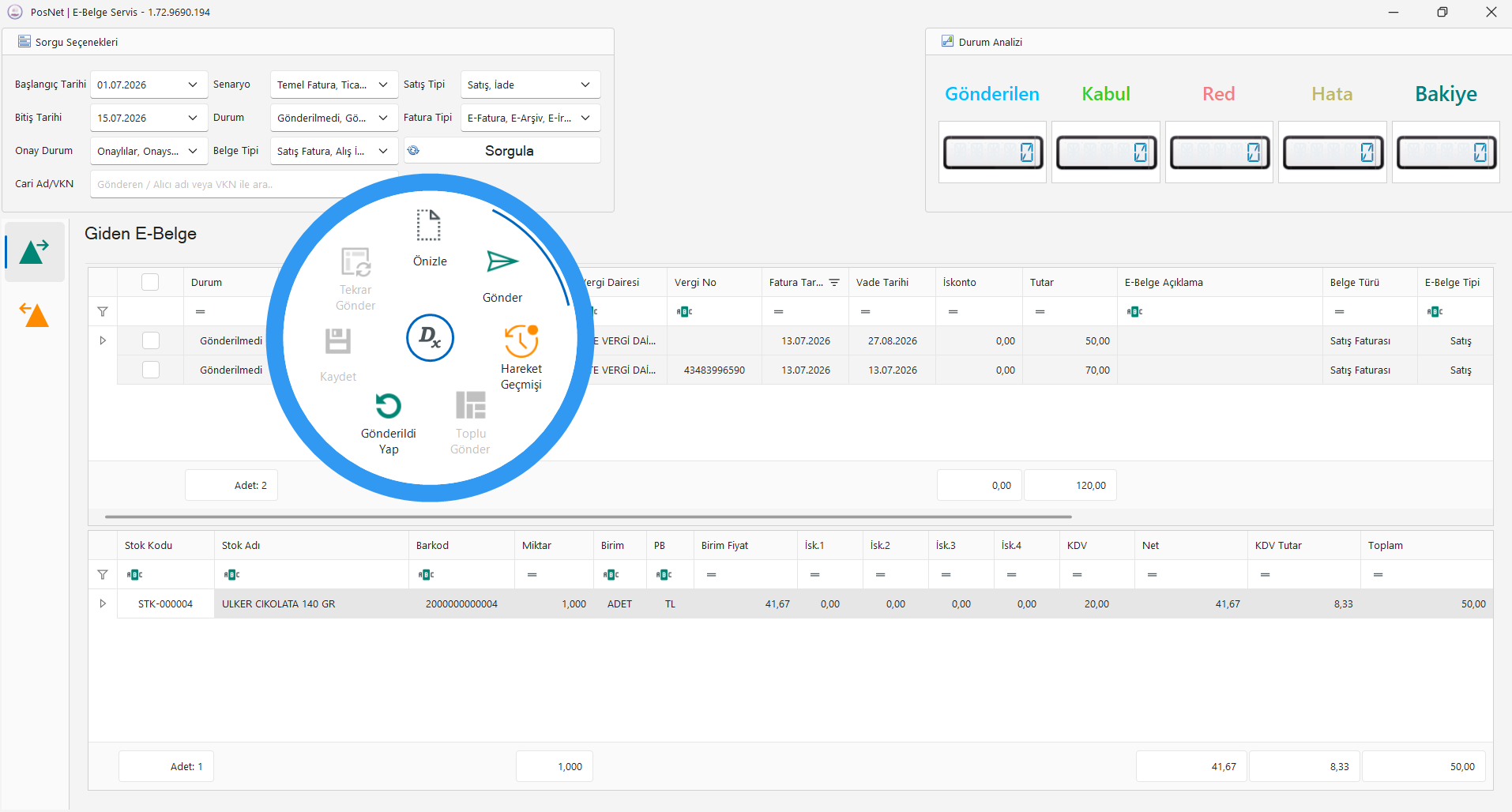Open Satış Tipi dropdown
Image resolution: width=1512 pixels, height=812 pixels.
[585, 85]
